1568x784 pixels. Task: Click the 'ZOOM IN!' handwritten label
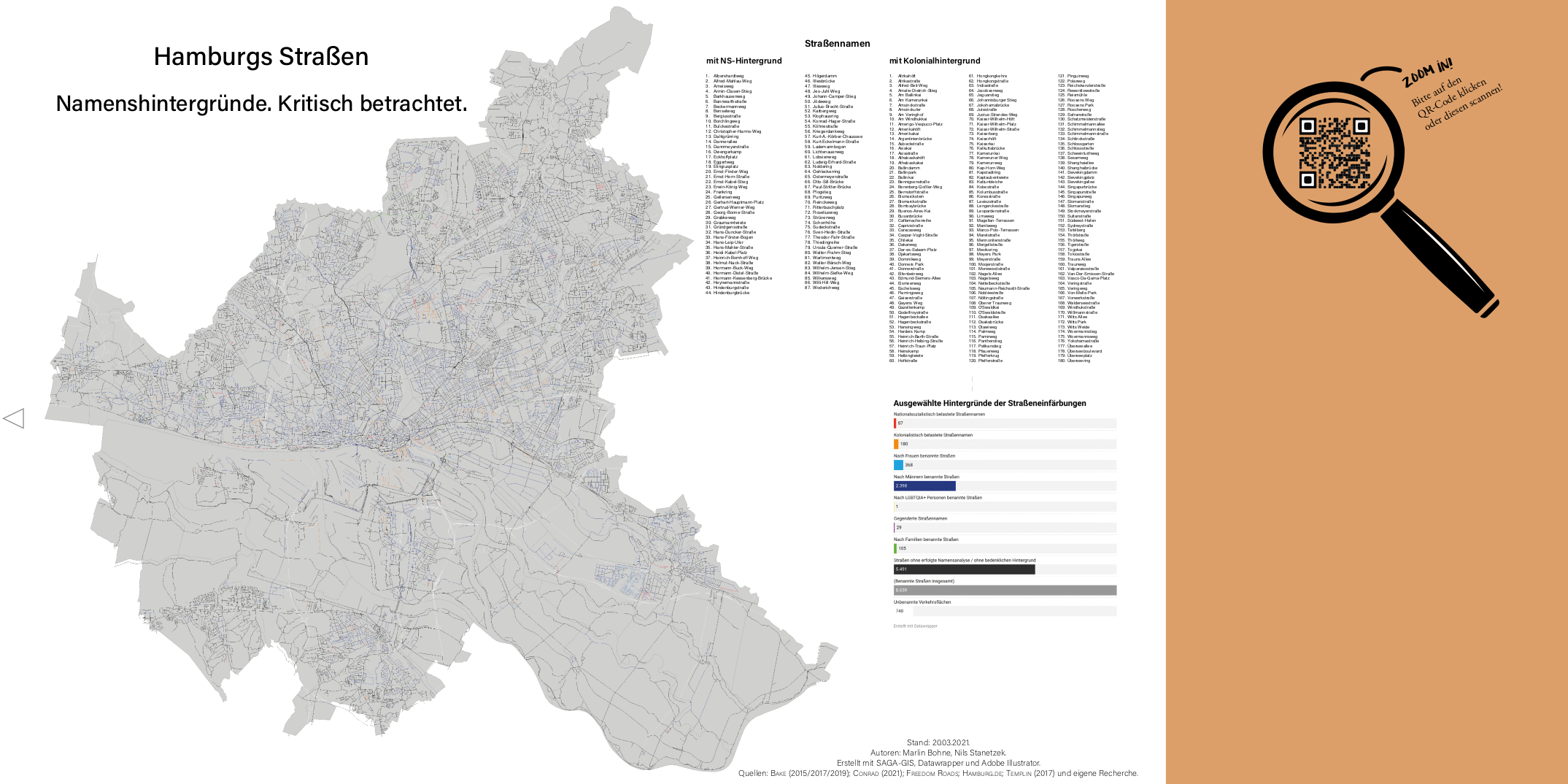[1427, 74]
